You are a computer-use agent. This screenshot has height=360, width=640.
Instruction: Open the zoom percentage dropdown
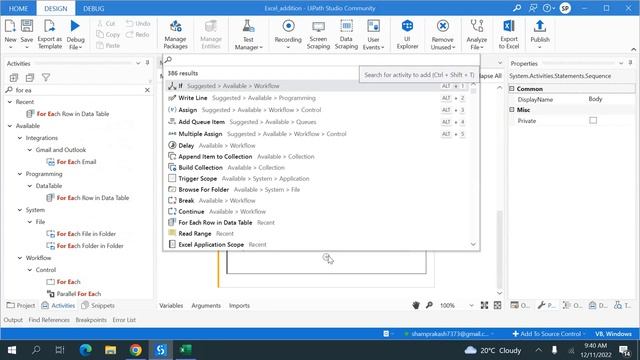[471, 305]
